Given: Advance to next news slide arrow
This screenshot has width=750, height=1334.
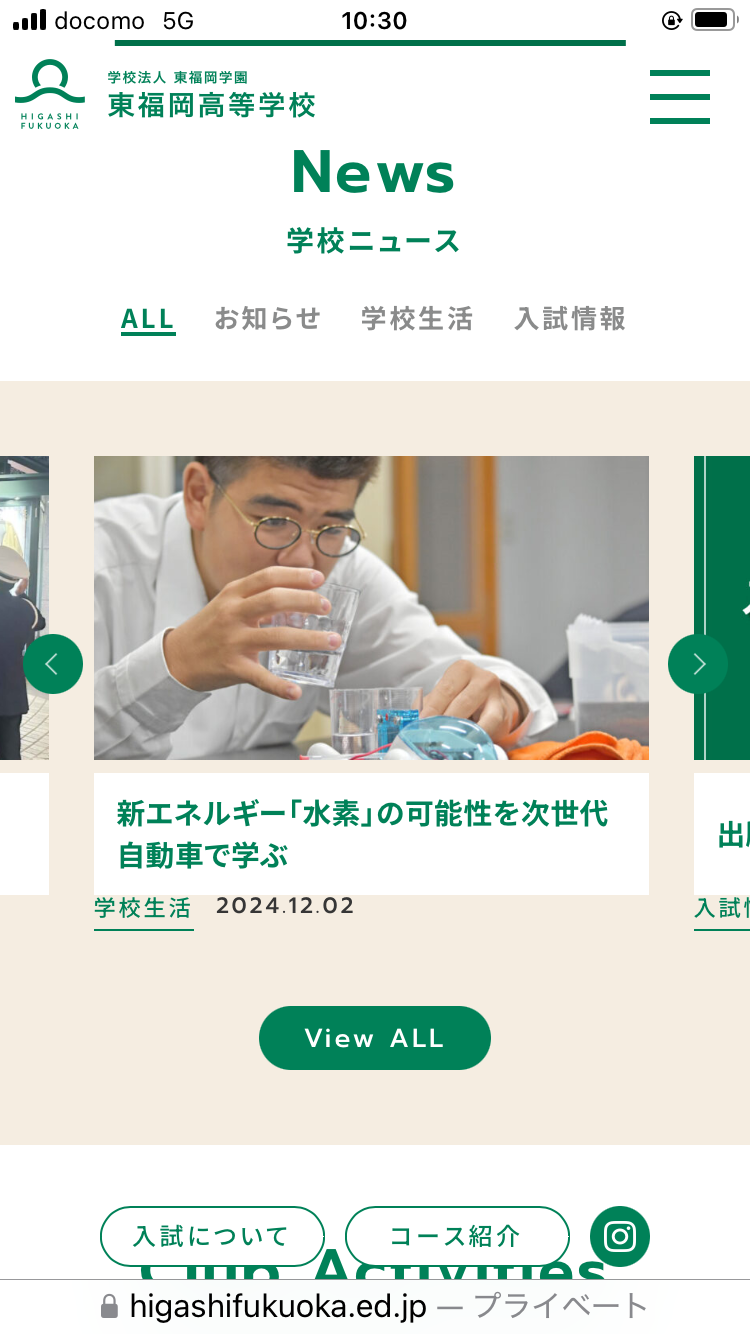Looking at the screenshot, I should coord(698,664).
